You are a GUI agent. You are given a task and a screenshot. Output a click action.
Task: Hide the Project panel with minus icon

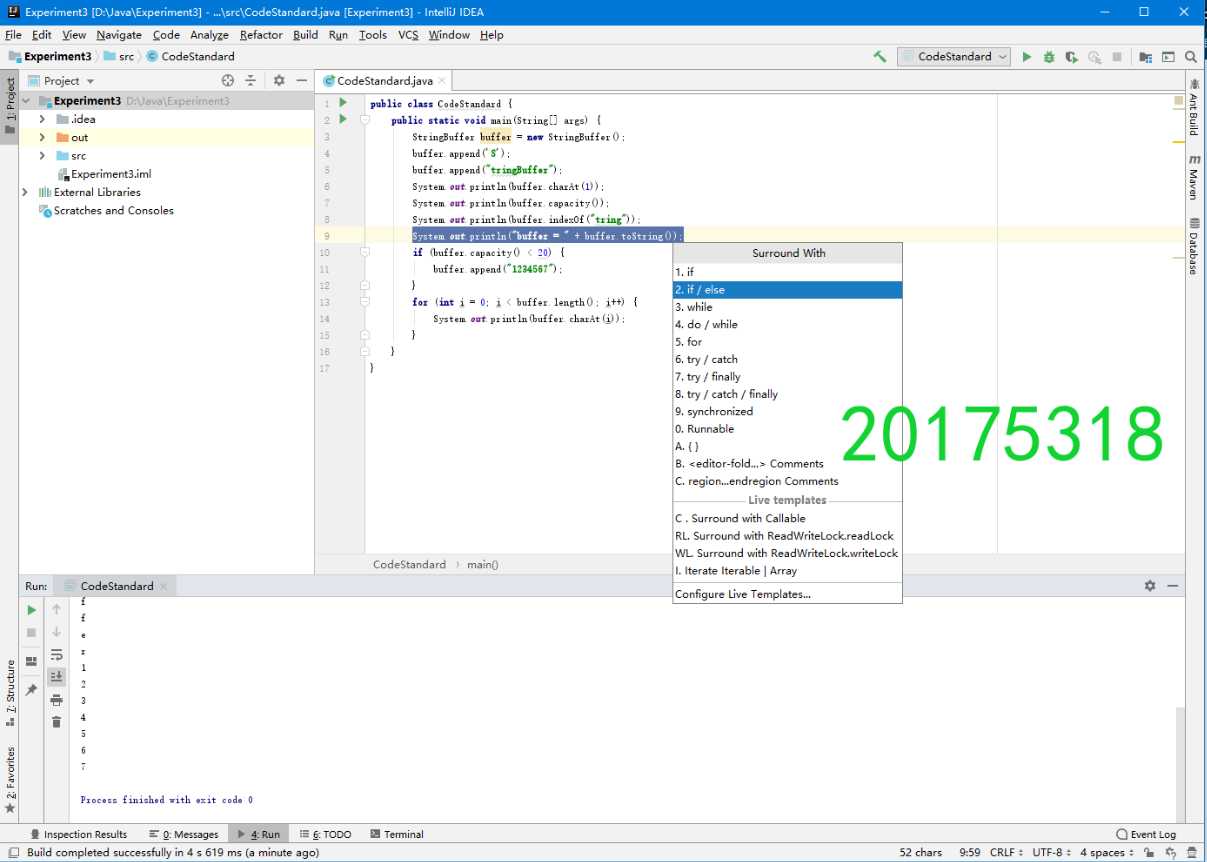pyautogui.click(x=301, y=81)
